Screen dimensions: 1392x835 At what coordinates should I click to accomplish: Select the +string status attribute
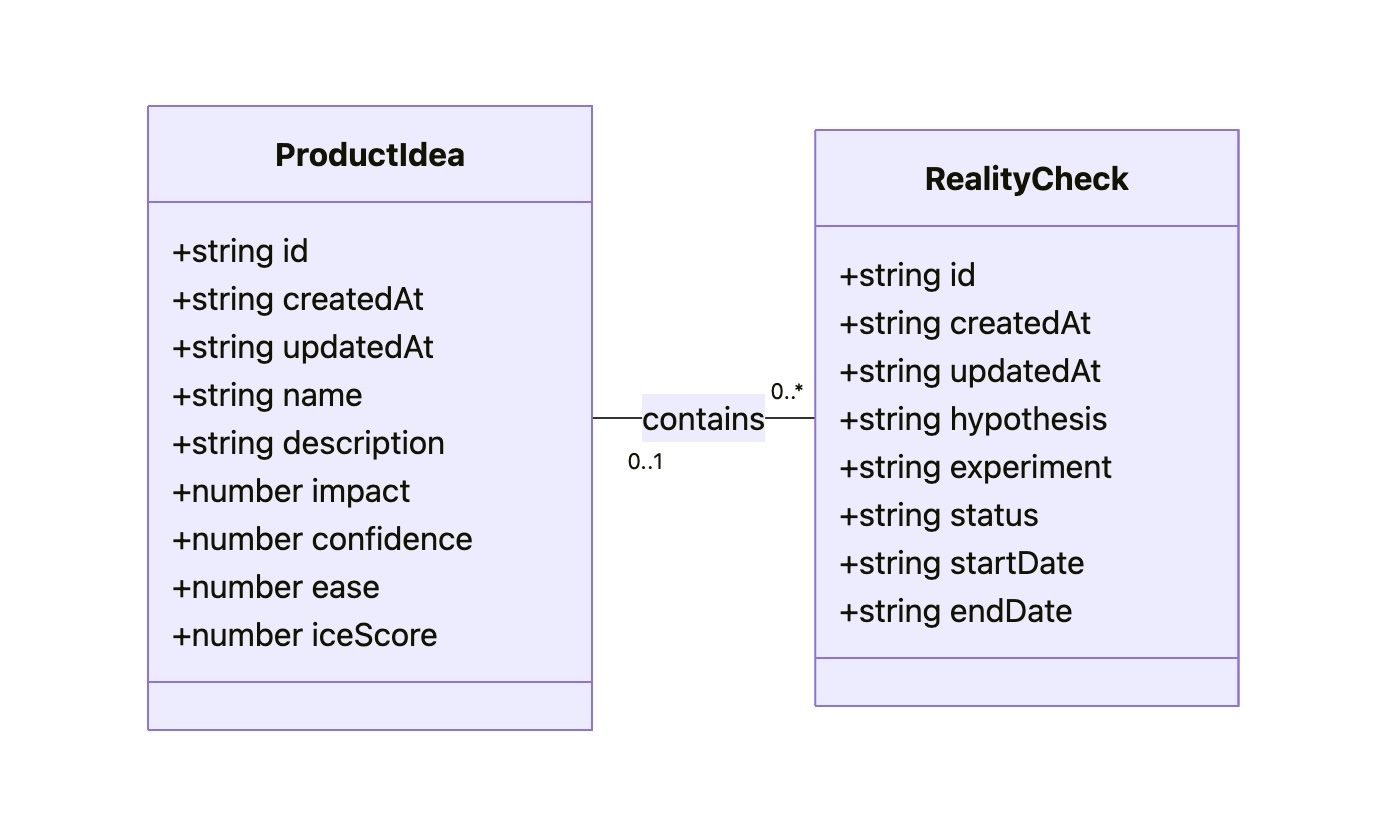tap(939, 516)
